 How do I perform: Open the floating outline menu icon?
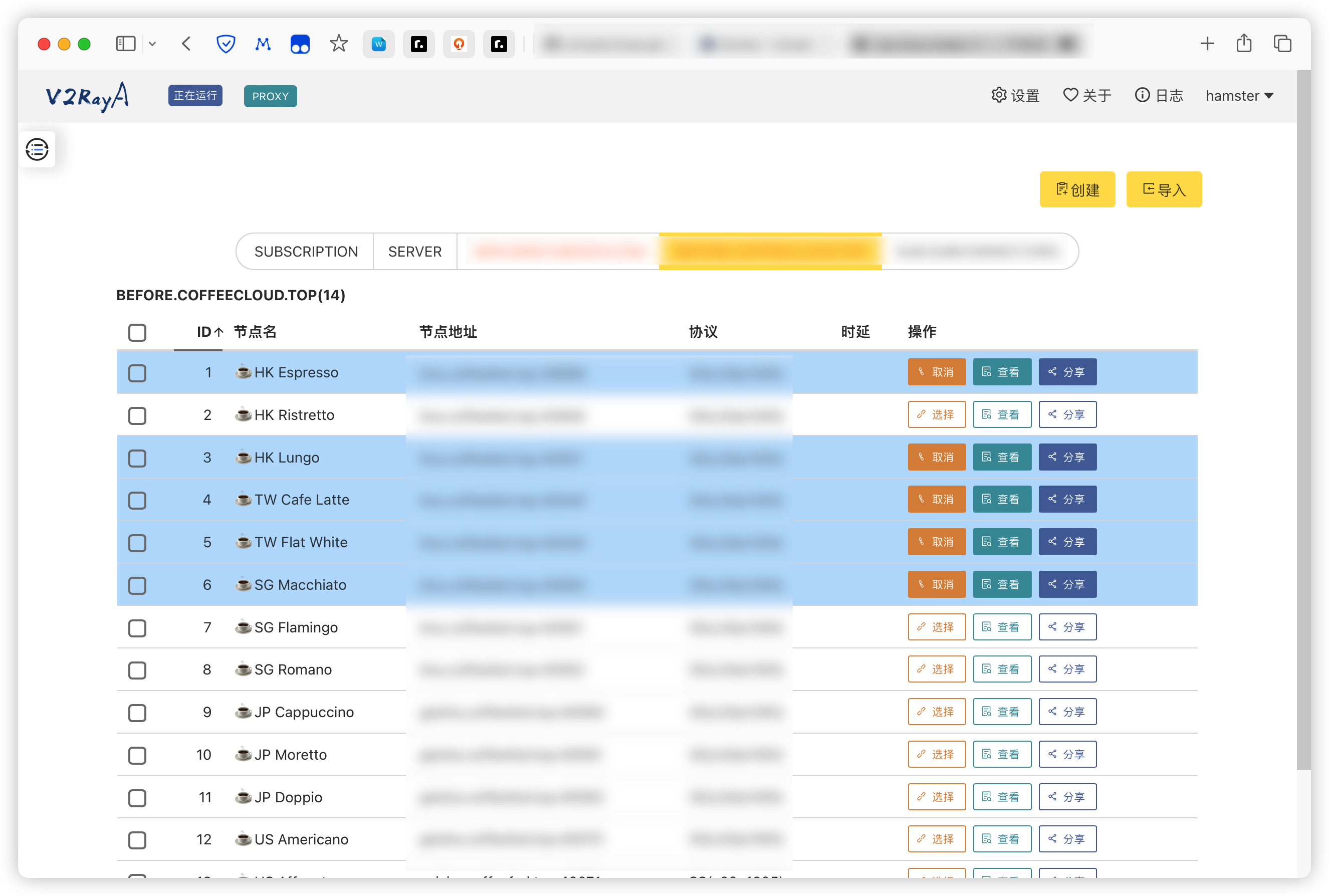tap(37, 150)
